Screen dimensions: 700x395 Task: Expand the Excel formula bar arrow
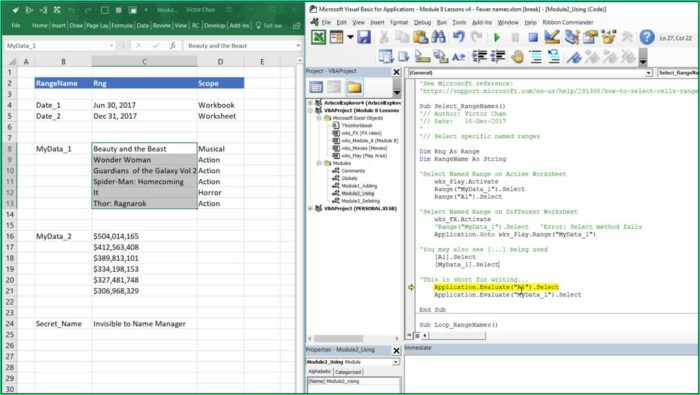[x=298, y=46]
